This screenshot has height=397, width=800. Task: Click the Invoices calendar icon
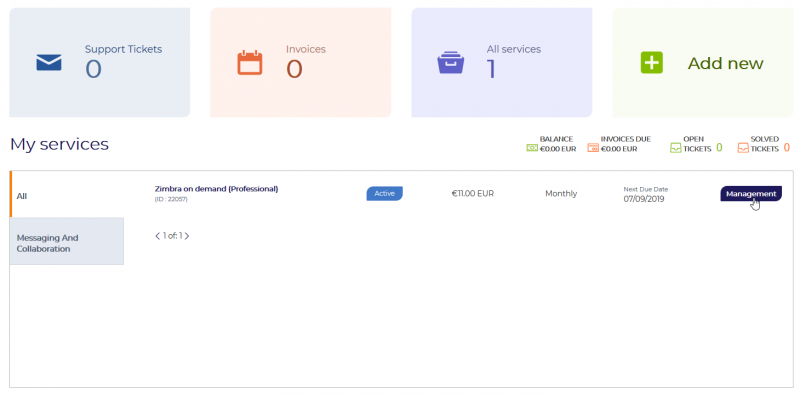coord(250,63)
